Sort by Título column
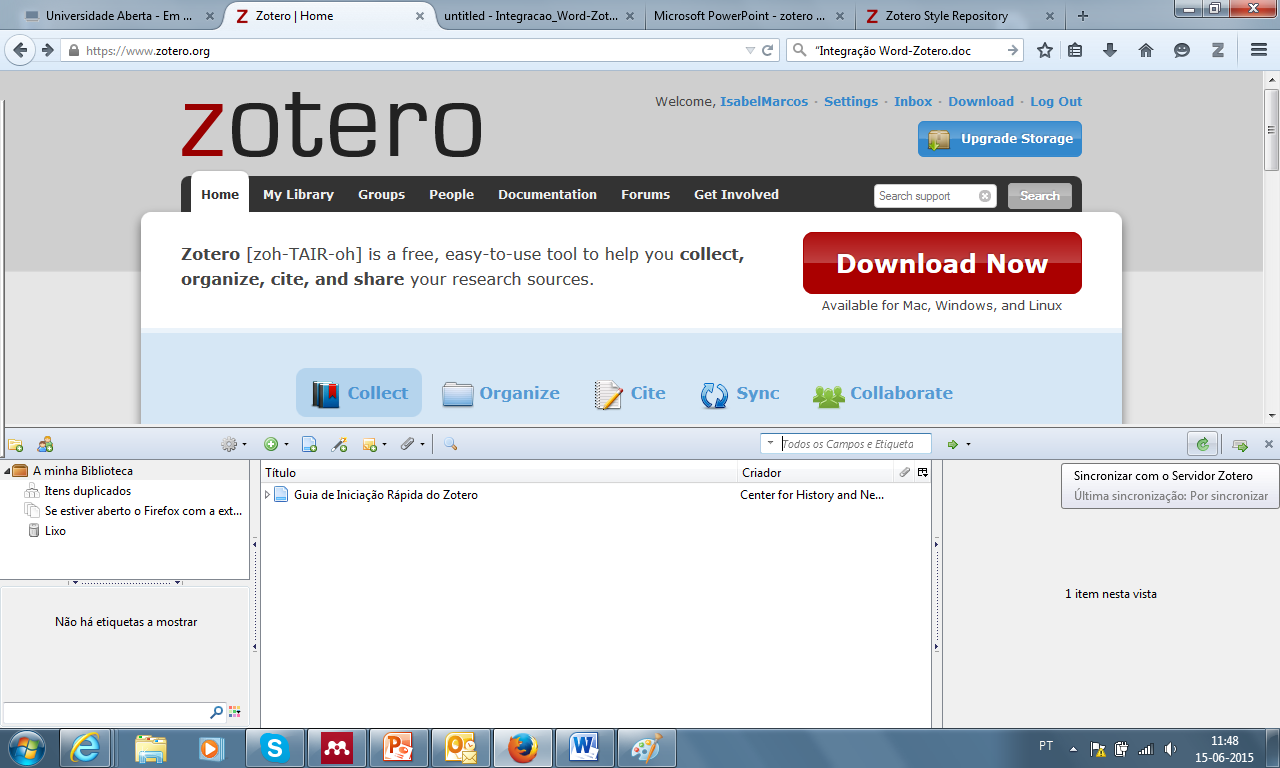The height and width of the screenshot is (768, 1280). 498,472
